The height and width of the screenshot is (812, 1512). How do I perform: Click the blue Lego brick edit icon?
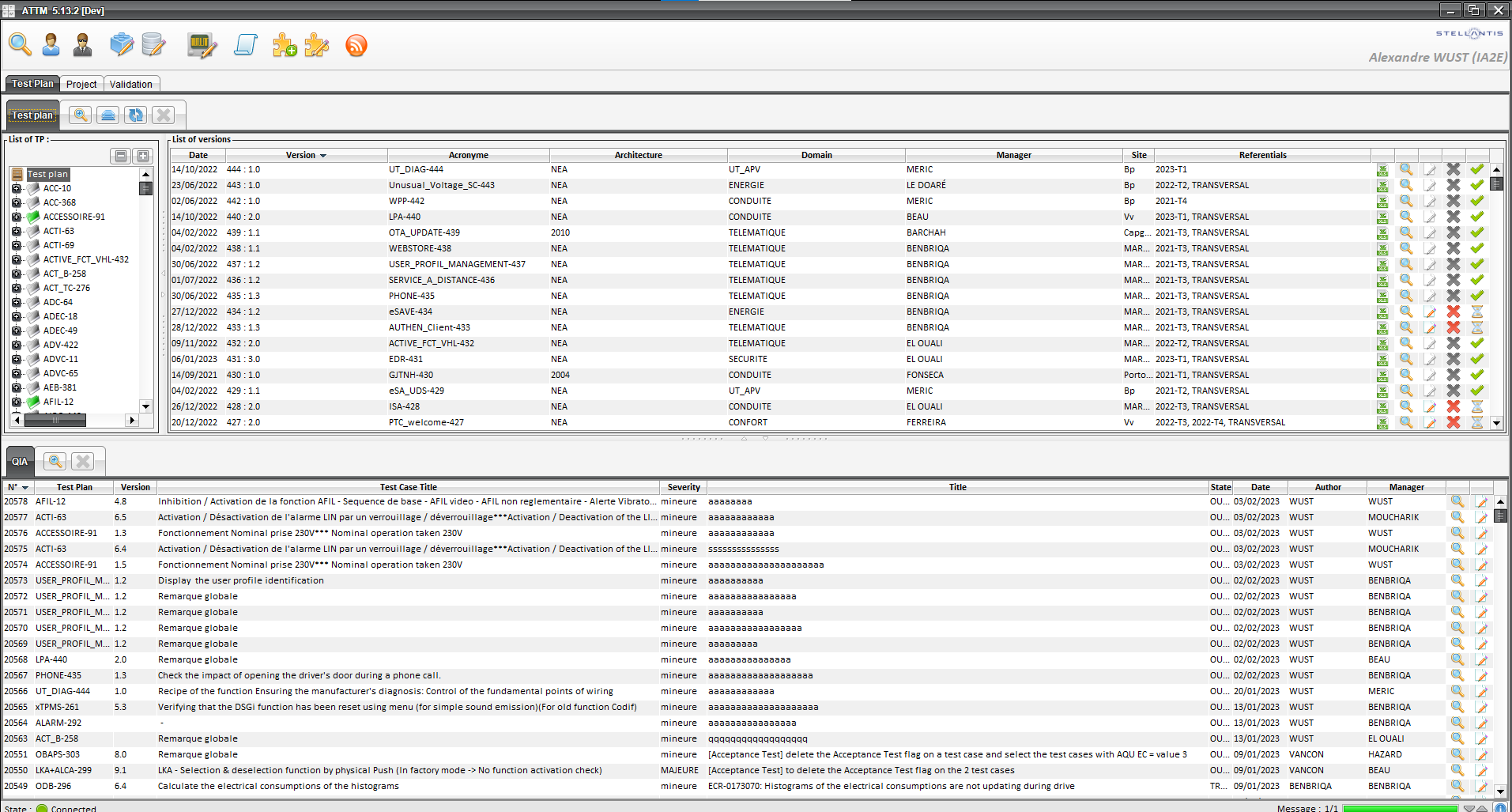point(122,46)
